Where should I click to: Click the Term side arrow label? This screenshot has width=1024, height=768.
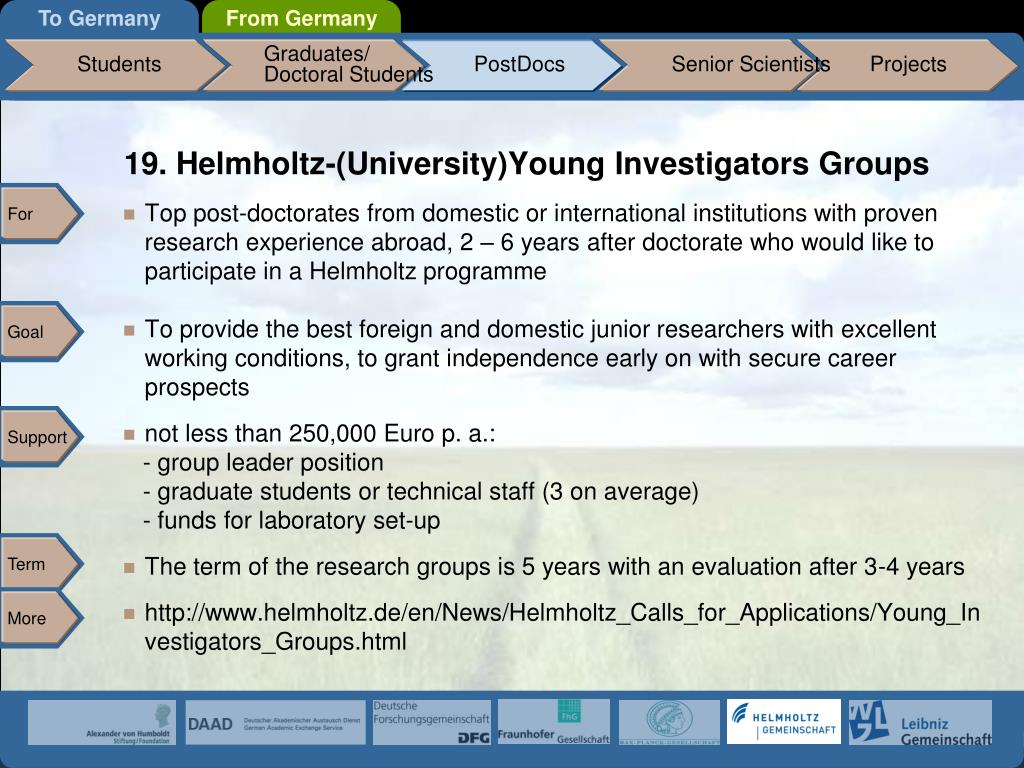pyautogui.click(x=41, y=563)
